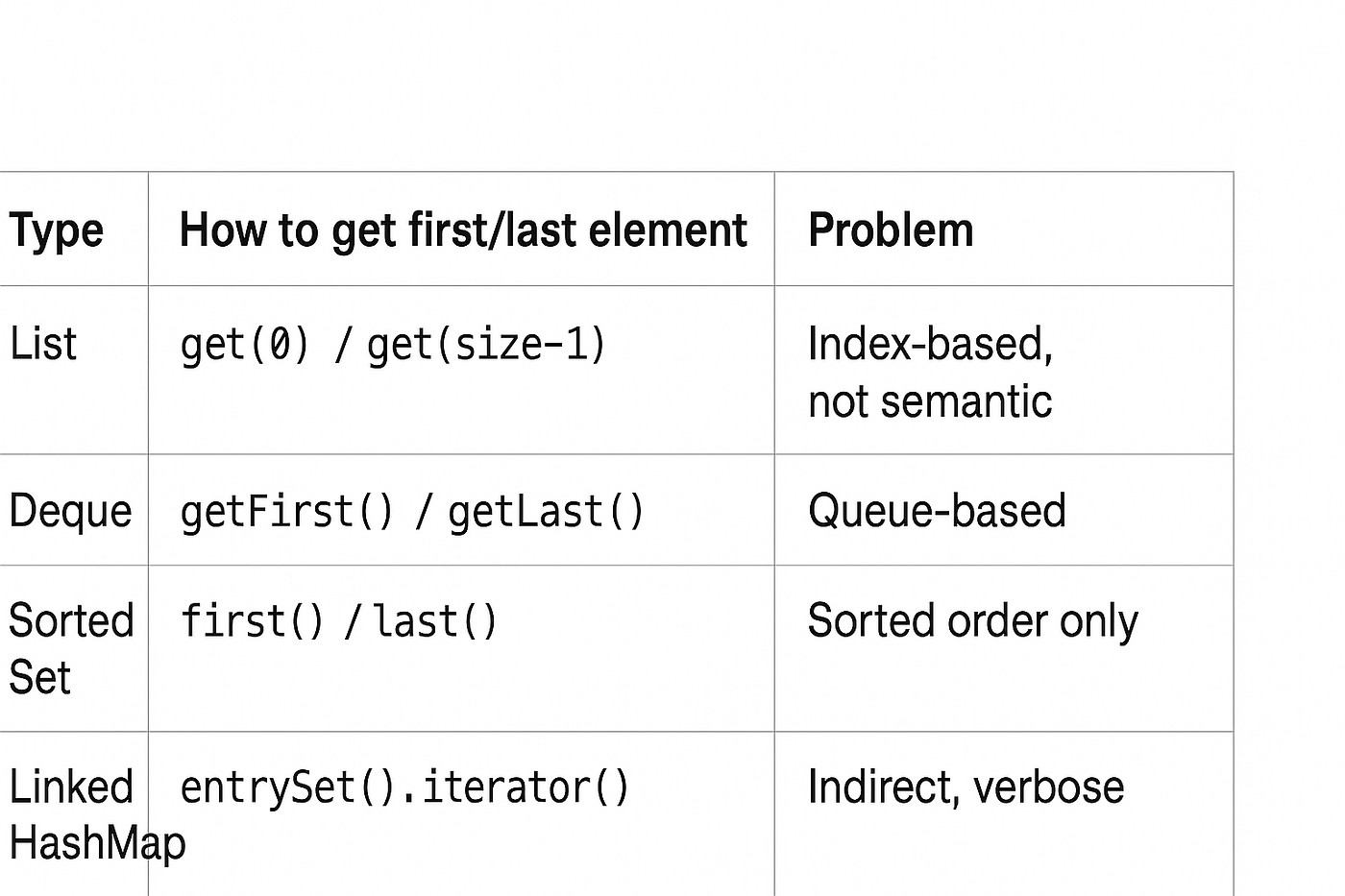Click the 'Sorted Set' type cell

click(70, 648)
